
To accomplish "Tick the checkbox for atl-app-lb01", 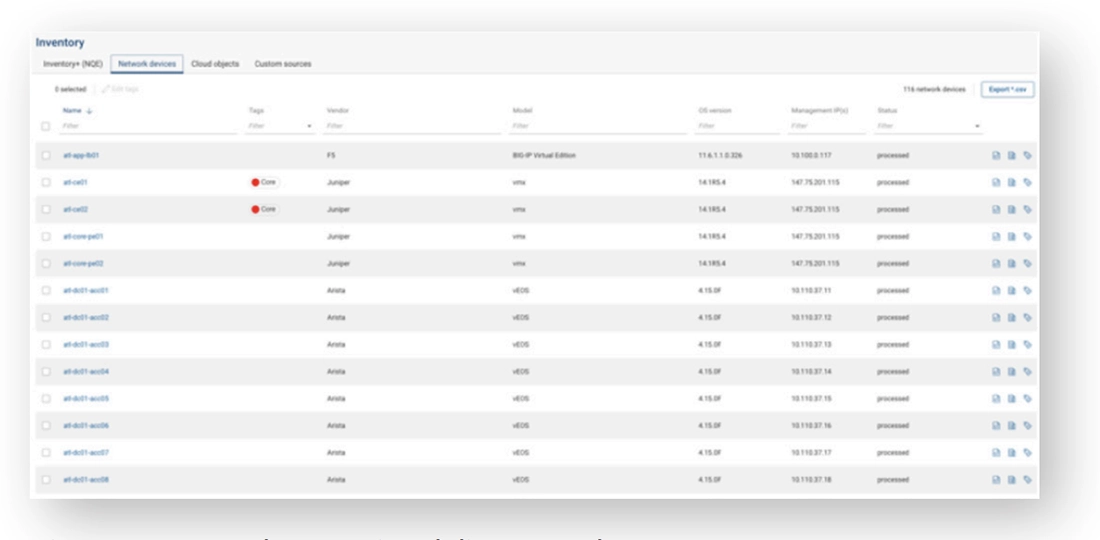I will click(x=46, y=156).
